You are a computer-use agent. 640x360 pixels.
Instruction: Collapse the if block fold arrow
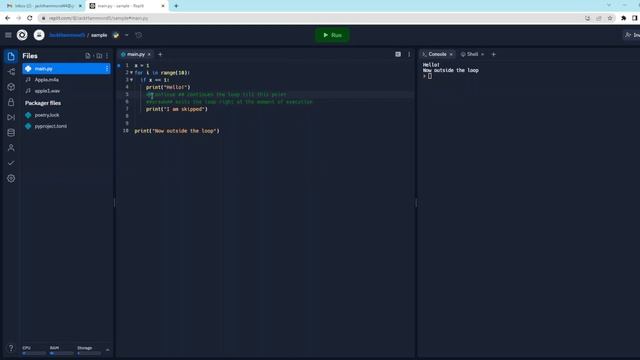(x=131, y=80)
